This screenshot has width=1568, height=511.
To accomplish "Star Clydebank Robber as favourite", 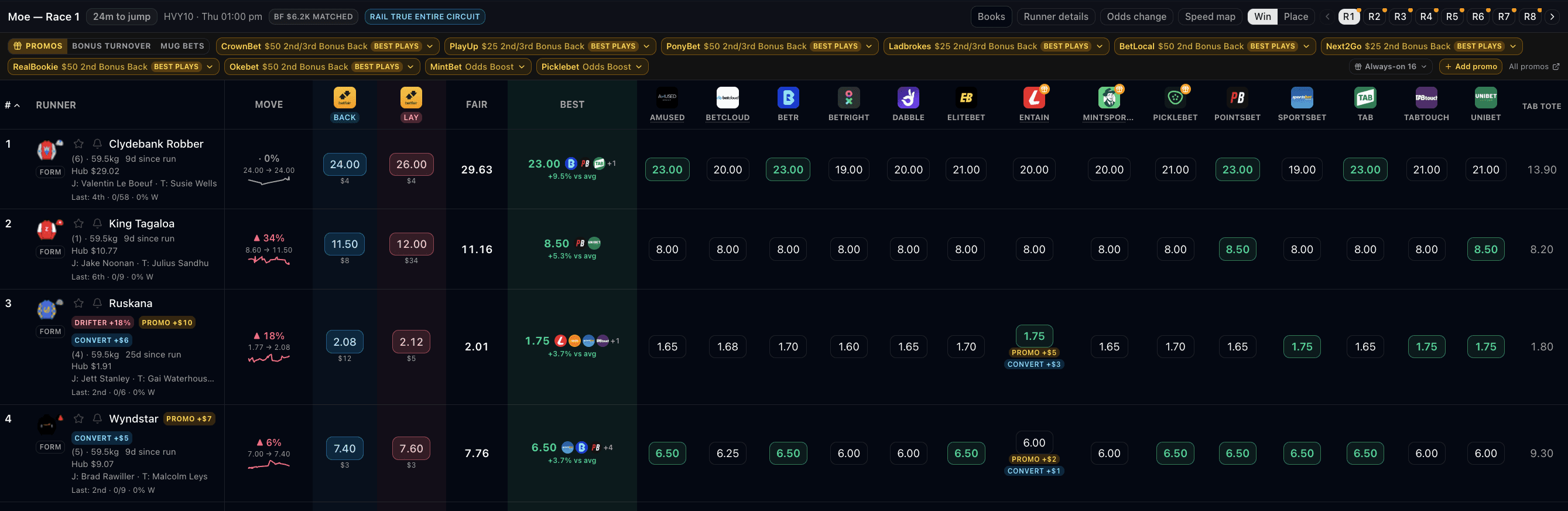I will 78,144.
